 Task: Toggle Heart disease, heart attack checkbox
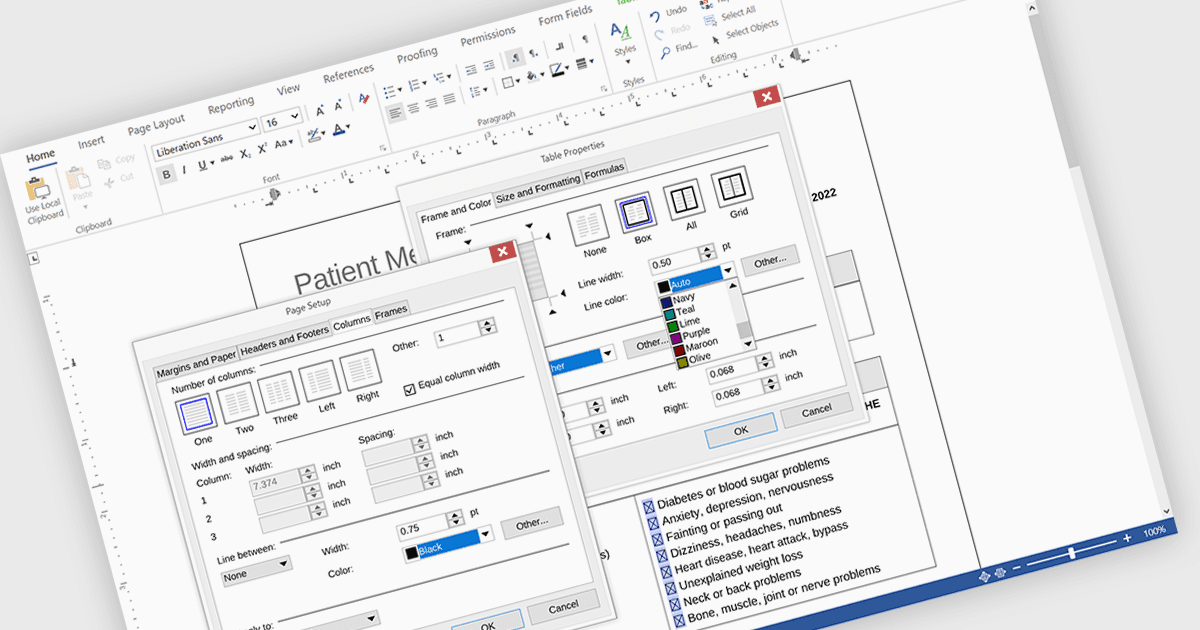(x=666, y=571)
